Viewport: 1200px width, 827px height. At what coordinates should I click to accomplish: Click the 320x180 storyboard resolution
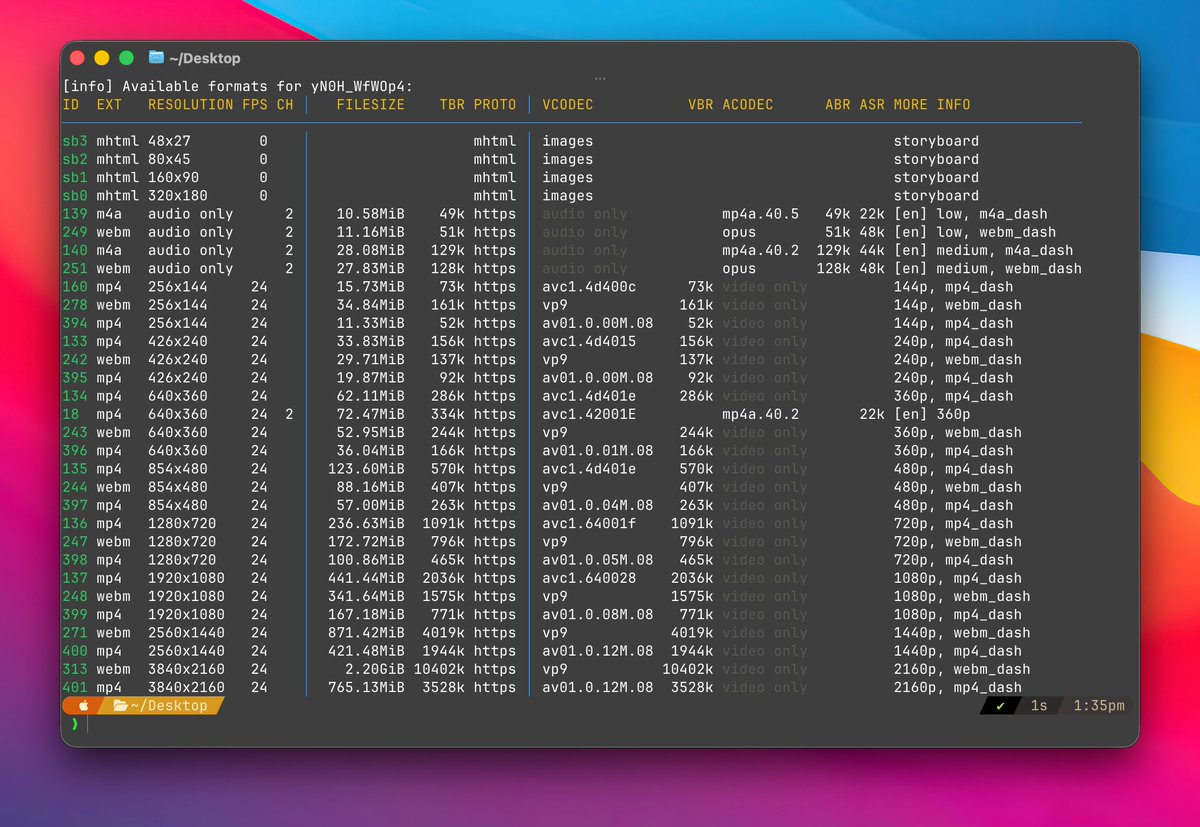click(x=177, y=196)
